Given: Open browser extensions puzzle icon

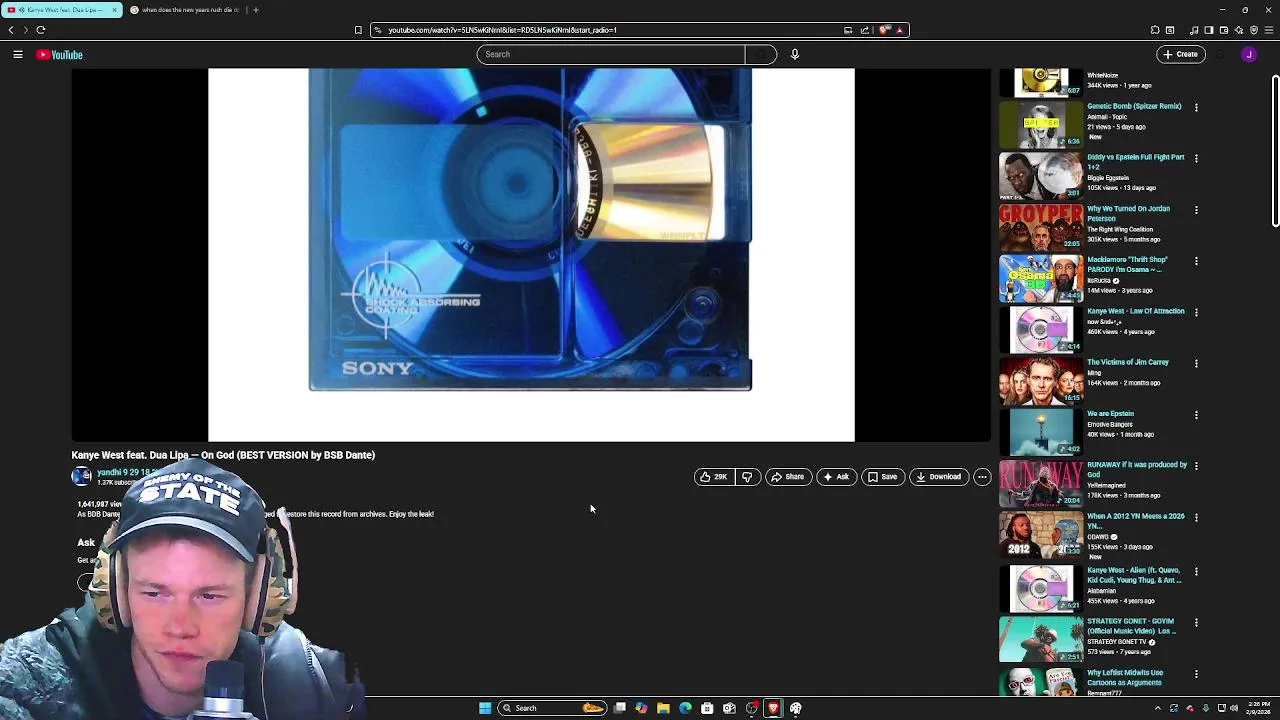Looking at the screenshot, I should tap(1156, 30).
